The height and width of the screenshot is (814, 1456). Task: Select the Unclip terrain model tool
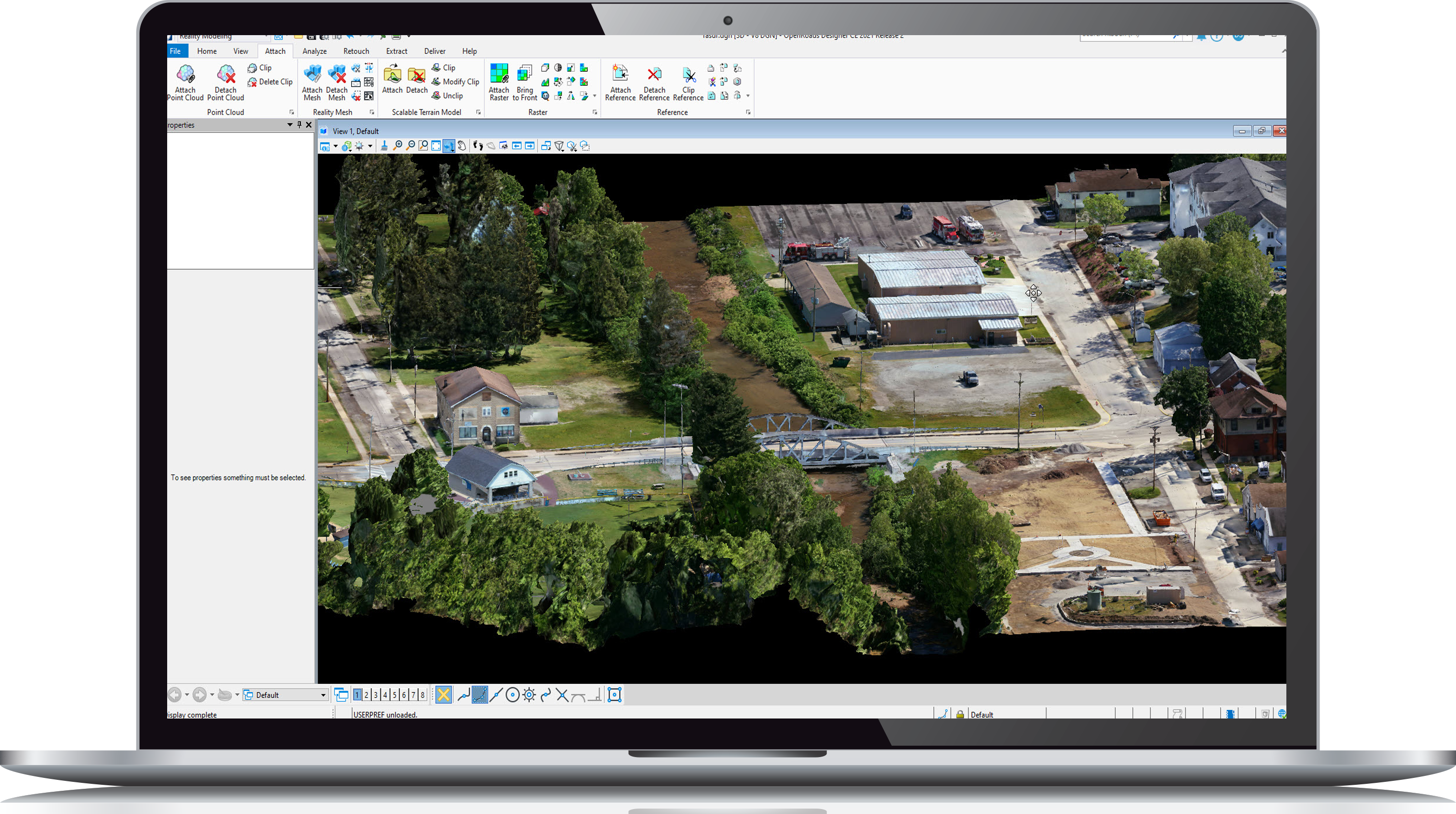click(450, 96)
